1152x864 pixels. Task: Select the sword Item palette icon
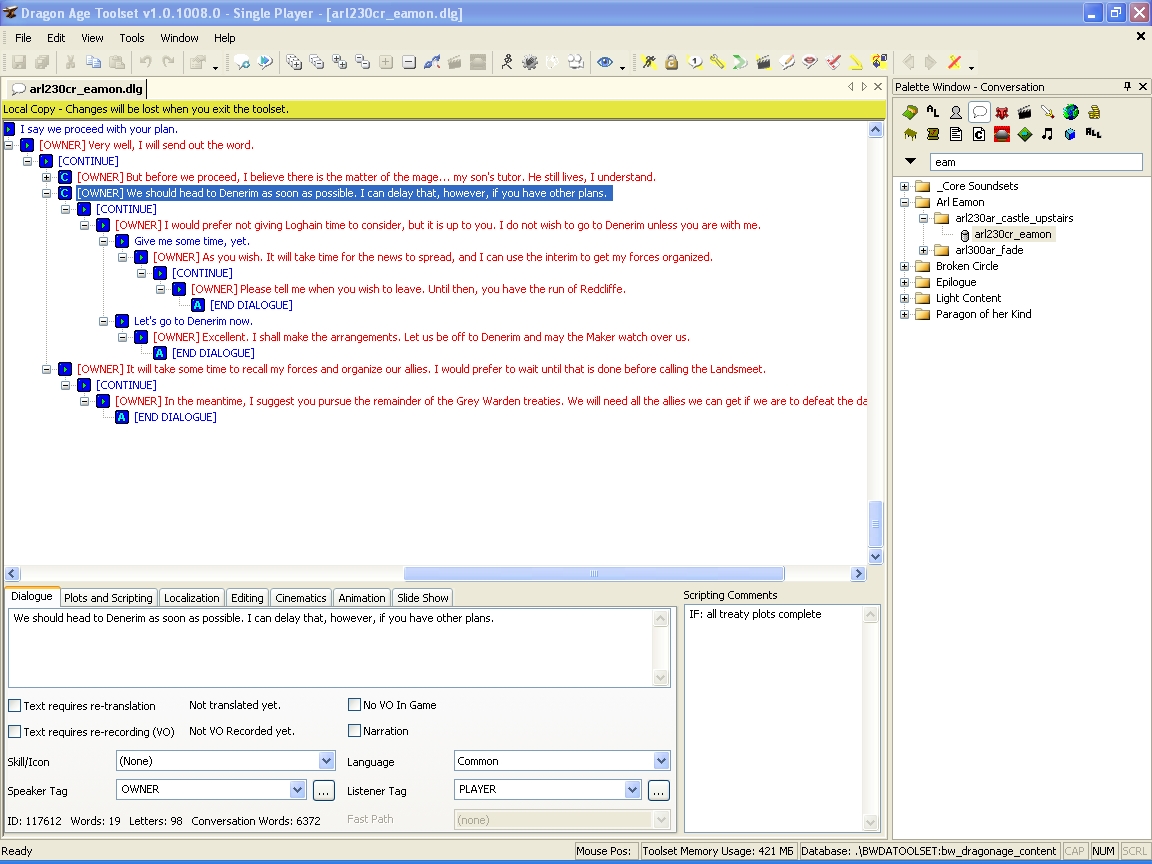(x=1048, y=112)
